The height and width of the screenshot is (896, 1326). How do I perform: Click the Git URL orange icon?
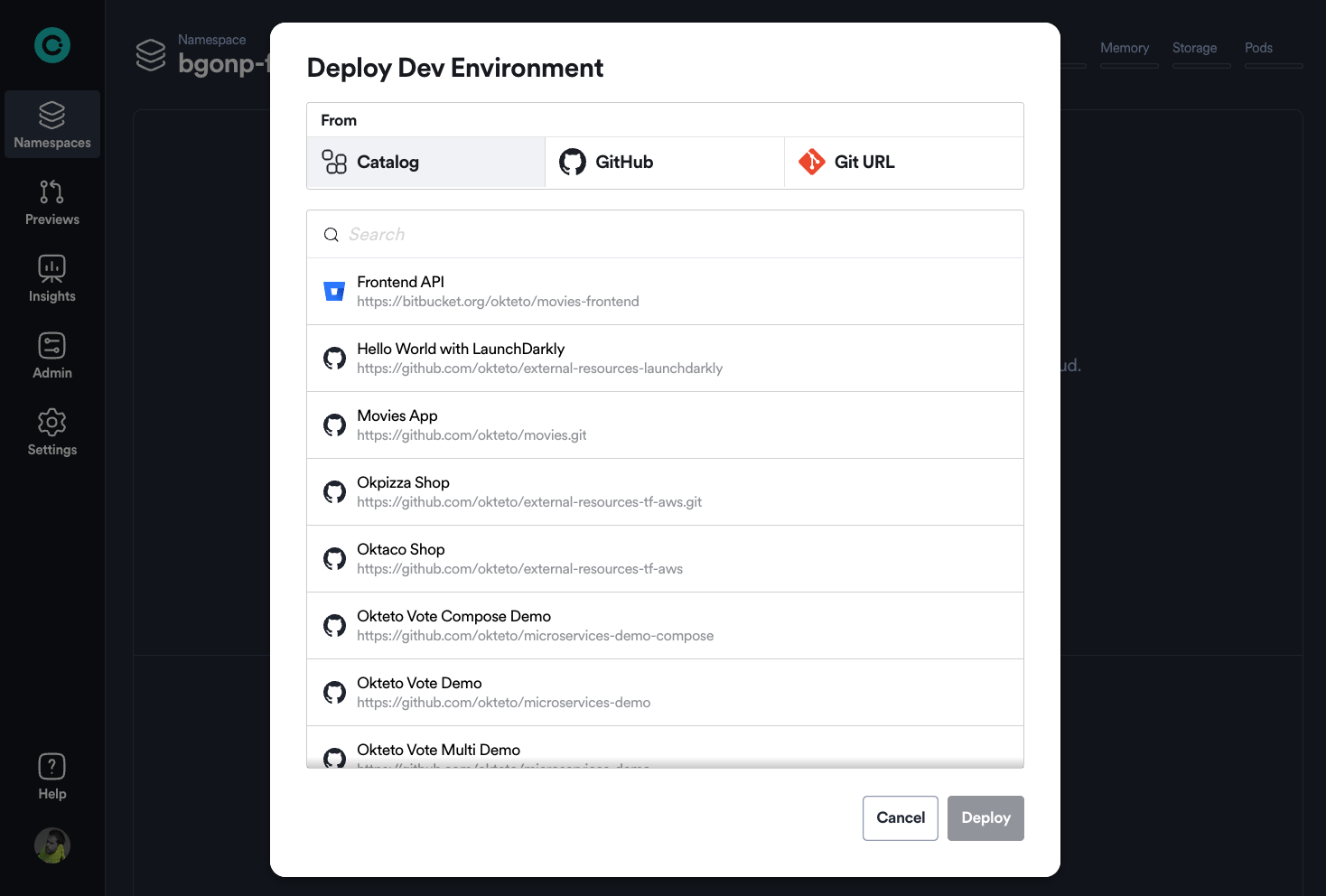coord(812,162)
